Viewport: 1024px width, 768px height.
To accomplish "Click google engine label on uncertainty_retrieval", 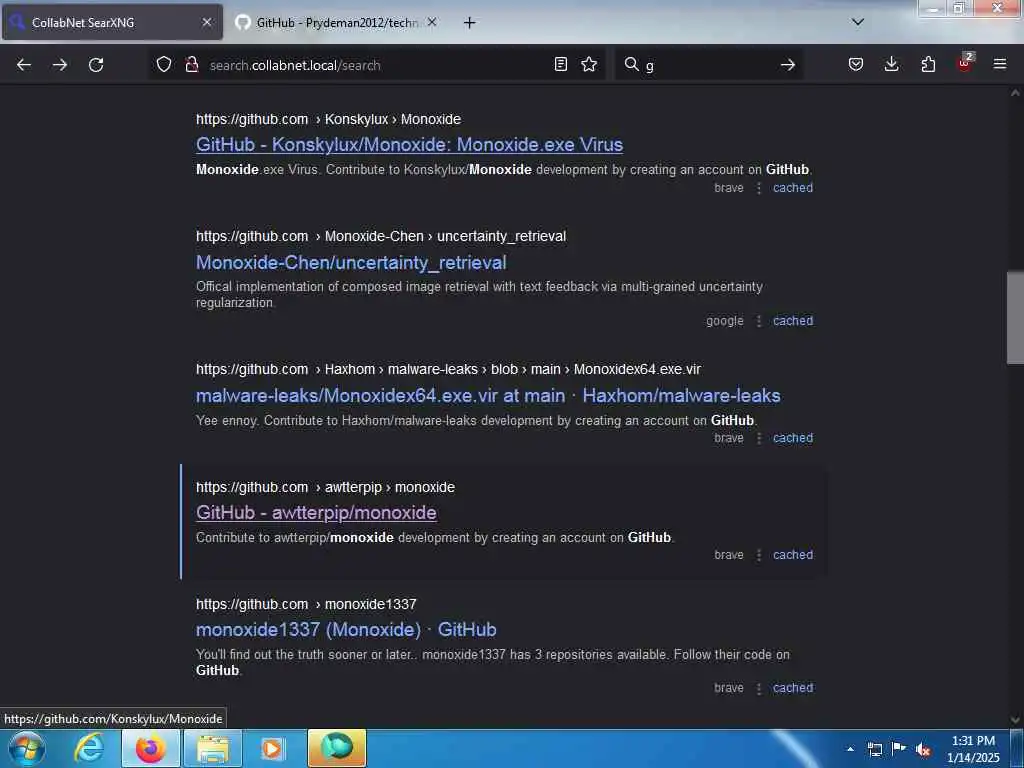I will [724, 321].
